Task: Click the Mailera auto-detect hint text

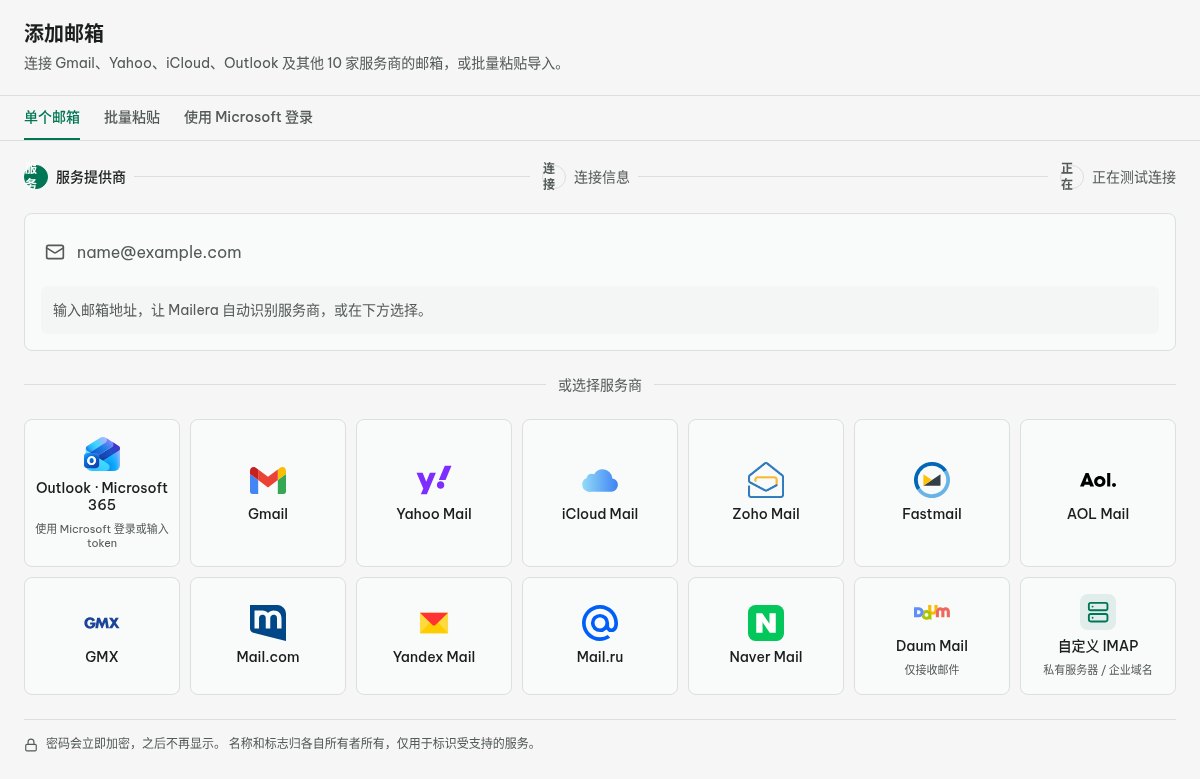Action: (x=240, y=310)
